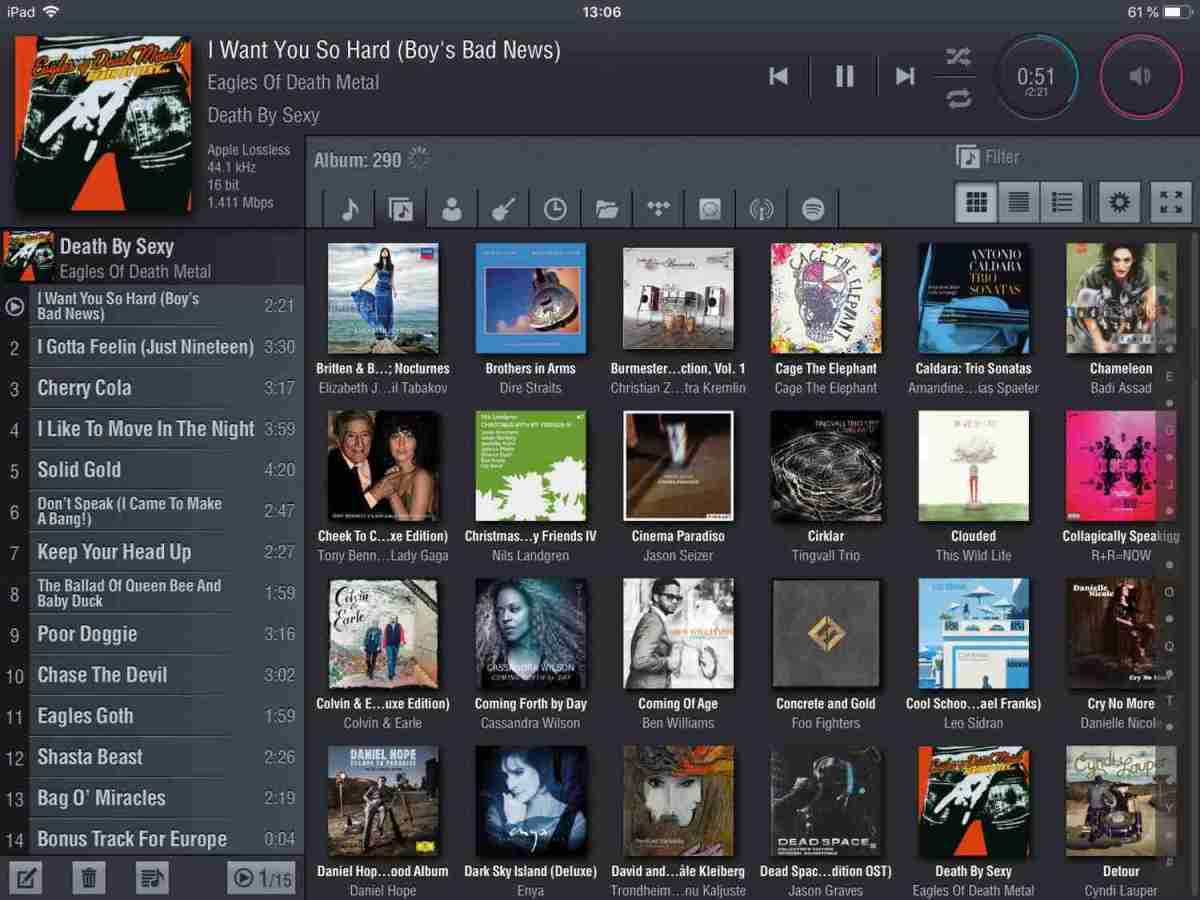Open Detour album by Cyndi Lauper
Screen dimensions: 1200x900
pyautogui.click(x=1121, y=800)
